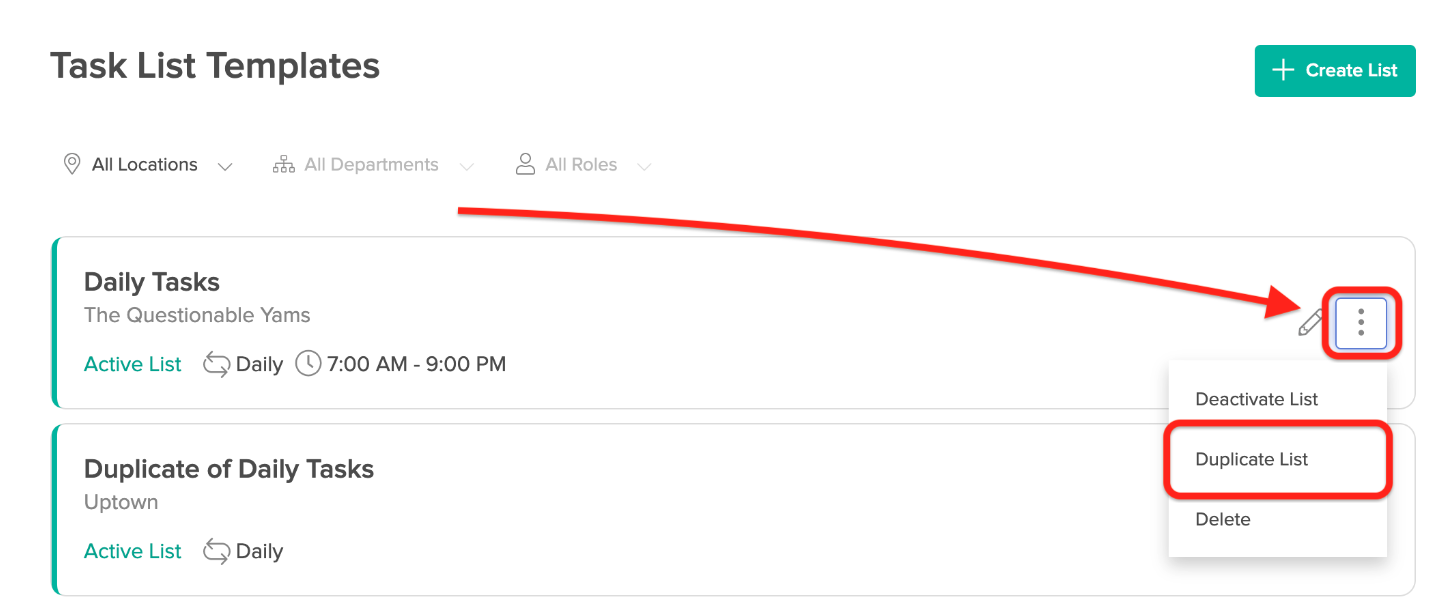
Task: Click Active List status under Uptown
Action: click(133, 551)
